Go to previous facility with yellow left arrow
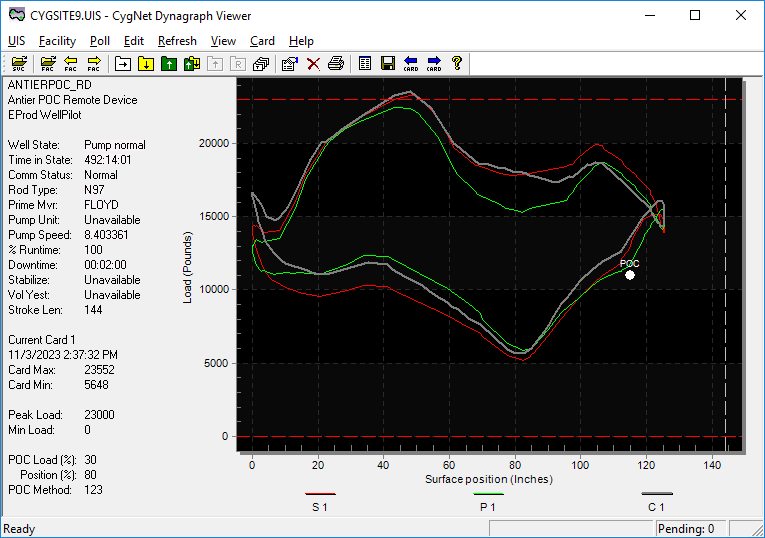Viewport: 765px width, 538px height. 71,63
